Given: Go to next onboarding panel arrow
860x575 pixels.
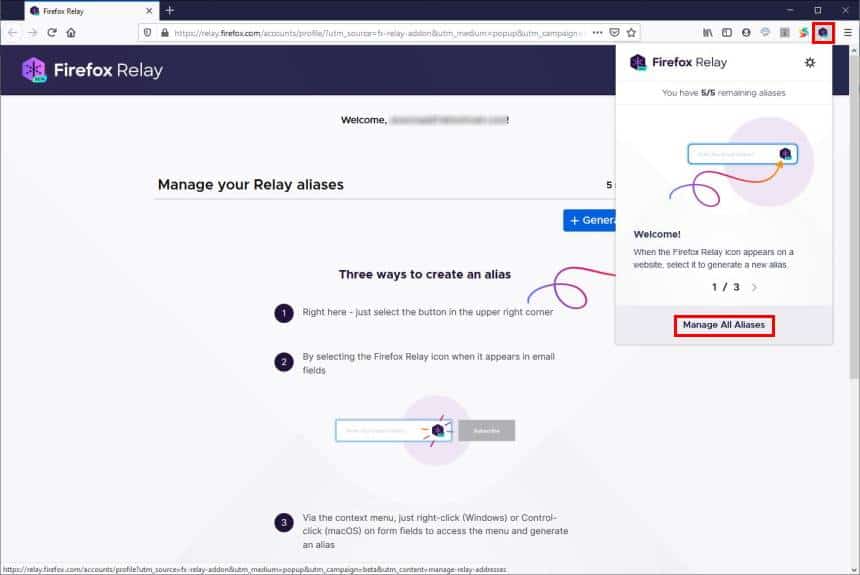Looking at the screenshot, I should click(754, 287).
